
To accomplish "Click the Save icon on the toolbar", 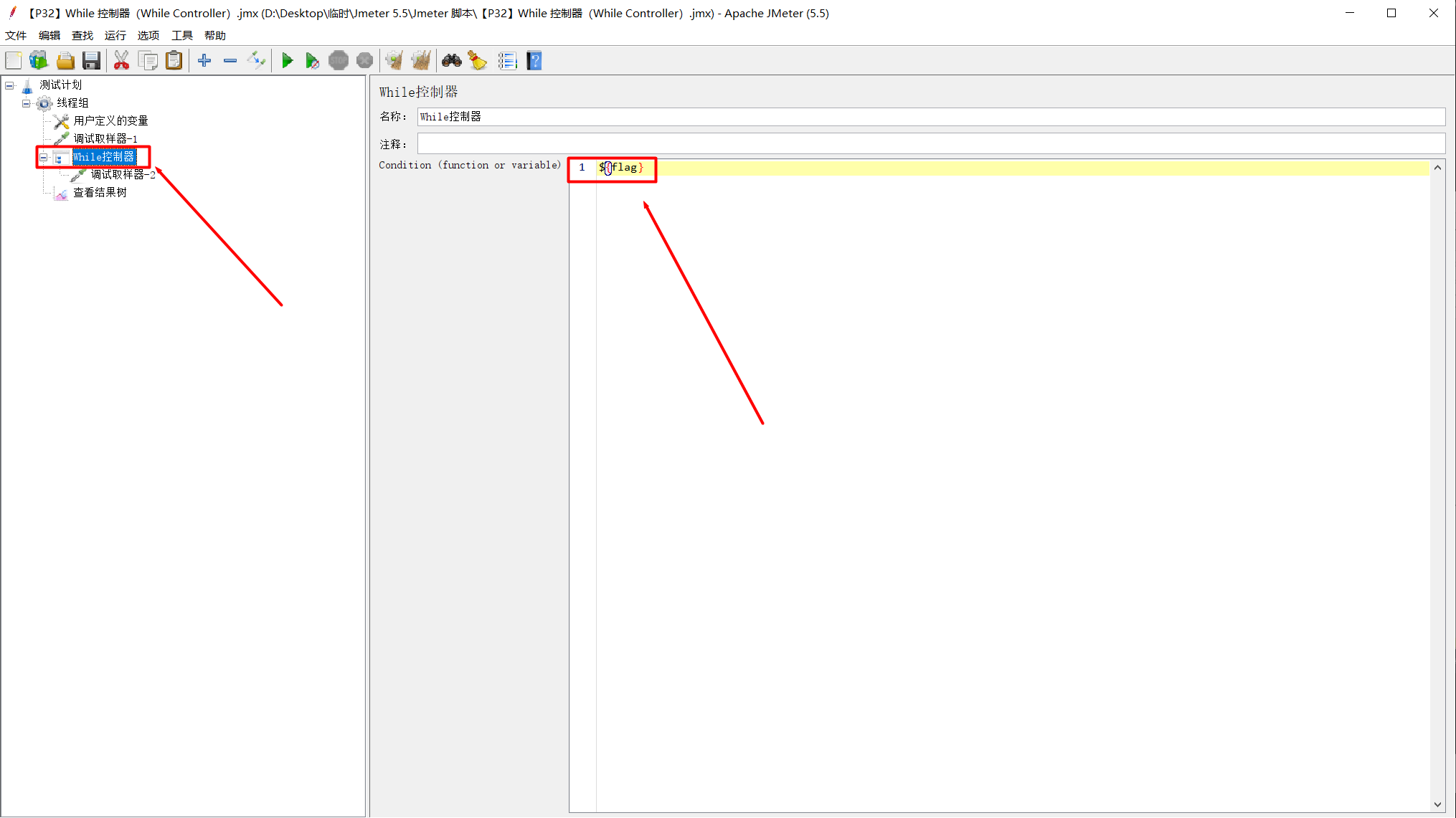I will coord(91,60).
